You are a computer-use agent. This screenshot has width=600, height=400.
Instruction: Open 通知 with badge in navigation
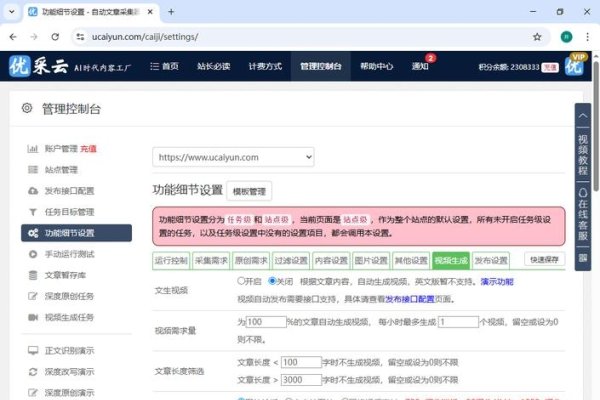420,66
